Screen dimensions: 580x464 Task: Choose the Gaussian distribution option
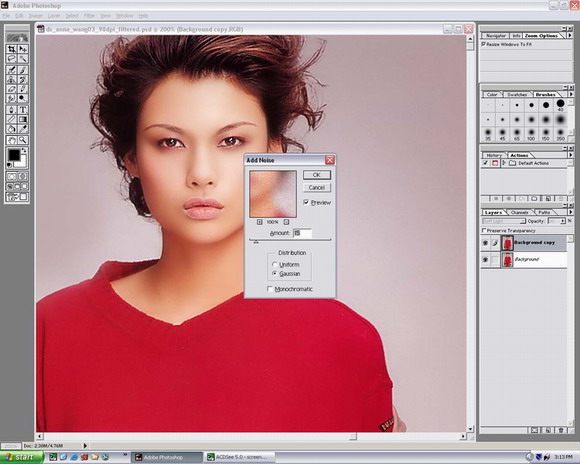[274, 274]
